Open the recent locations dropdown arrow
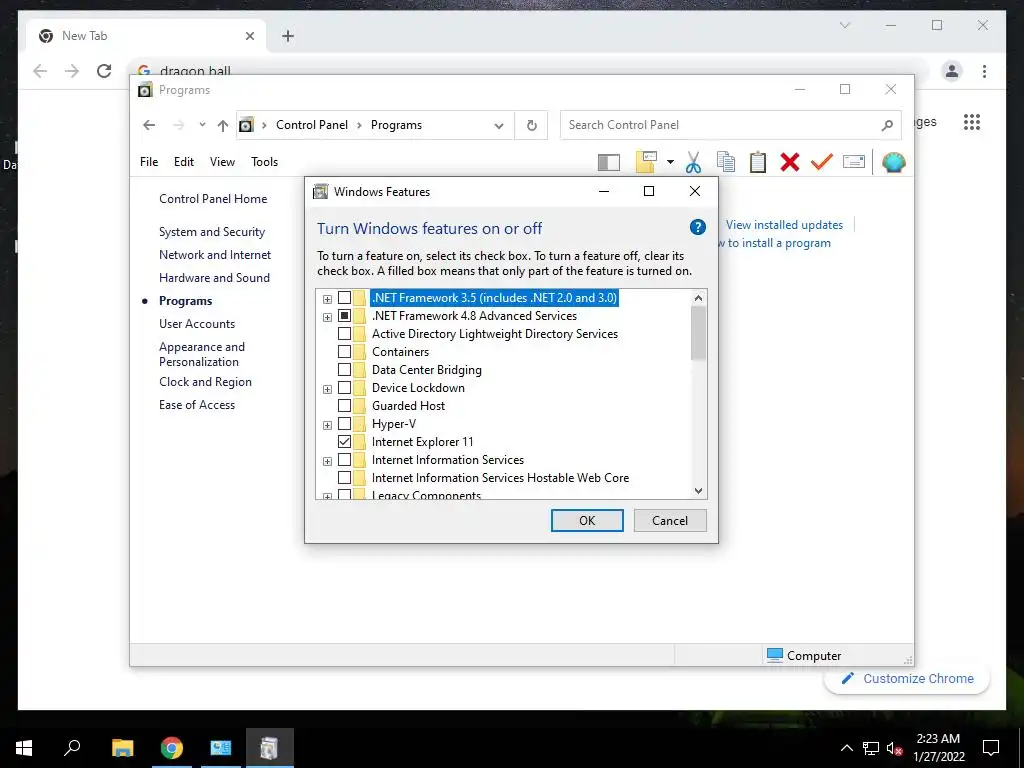This screenshot has width=1024, height=768. (202, 125)
